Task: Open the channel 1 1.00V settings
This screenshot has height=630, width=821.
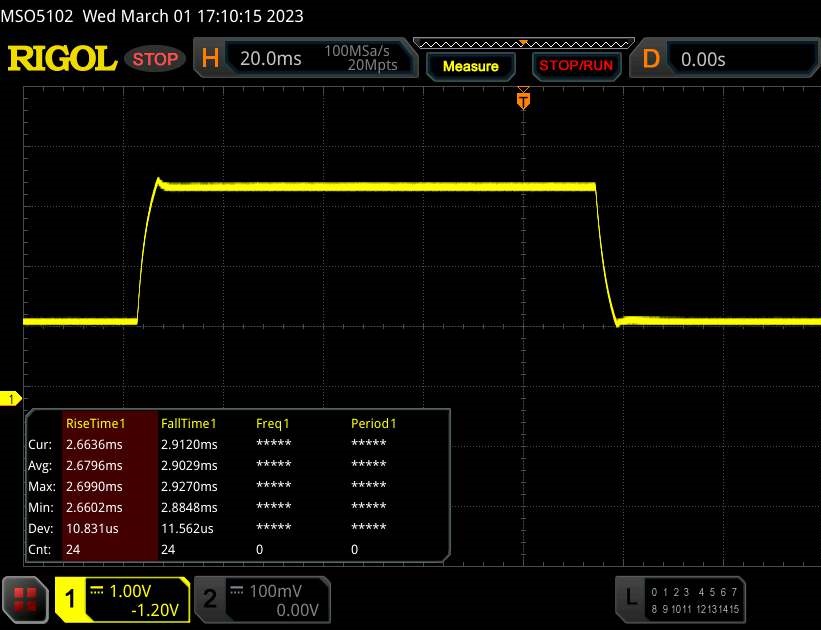Action: pyautogui.click(x=123, y=600)
